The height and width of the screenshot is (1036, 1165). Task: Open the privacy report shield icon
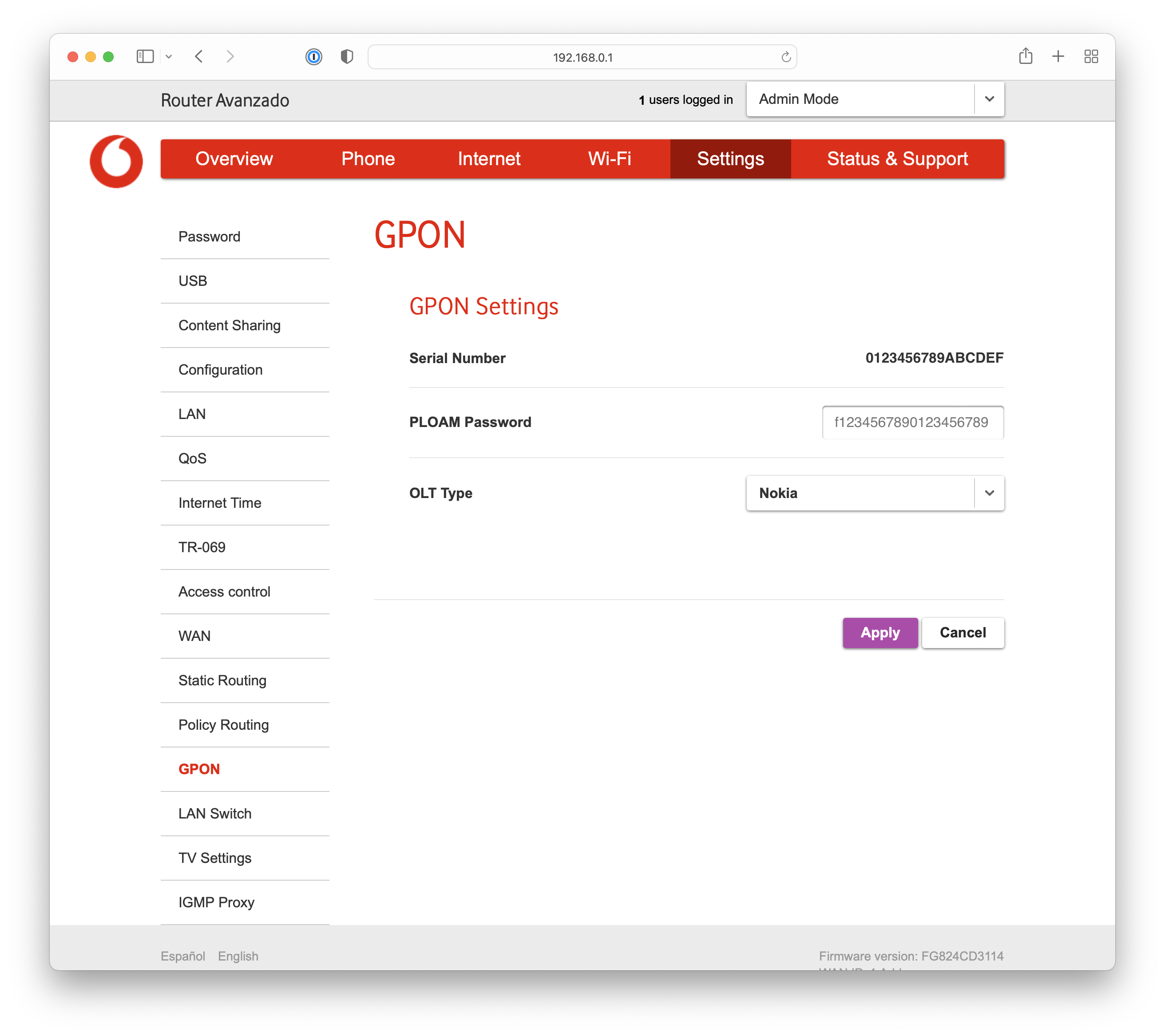click(347, 56)
